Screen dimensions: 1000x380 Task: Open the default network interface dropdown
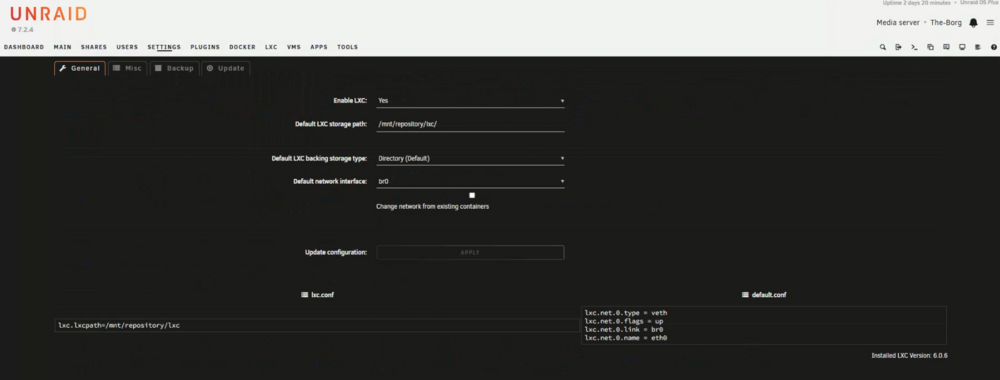471,182
